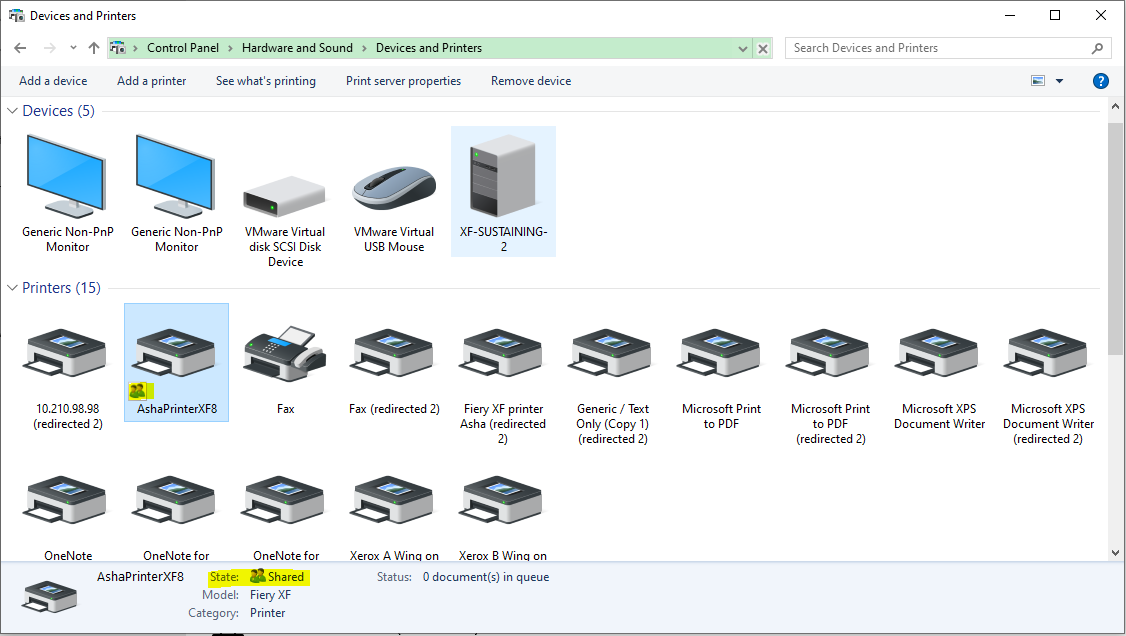Expand the chevron after Hardware and Sound

(364, 48)
